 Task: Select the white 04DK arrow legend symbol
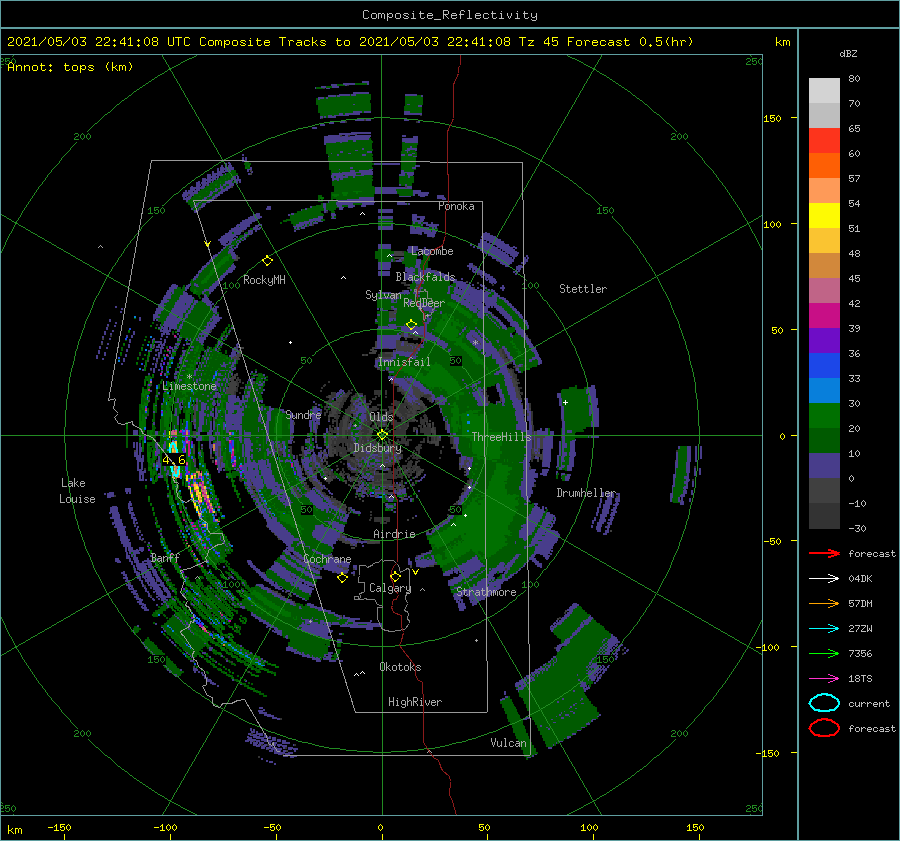coord(824,579)
